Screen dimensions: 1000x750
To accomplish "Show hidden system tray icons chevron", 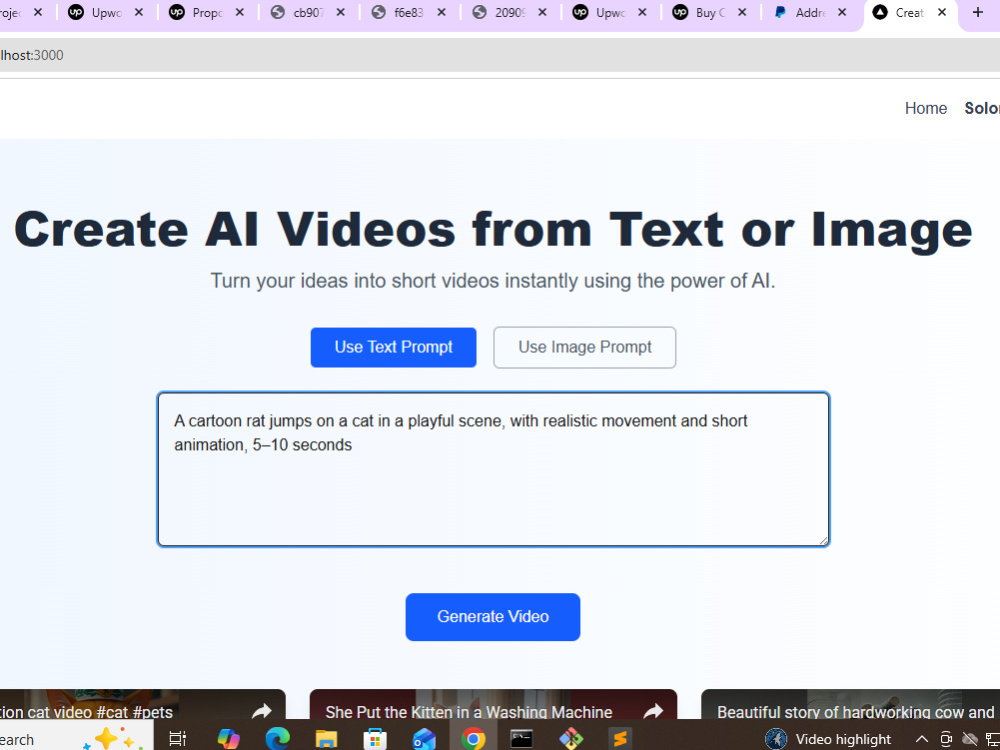I will point(922,739).
